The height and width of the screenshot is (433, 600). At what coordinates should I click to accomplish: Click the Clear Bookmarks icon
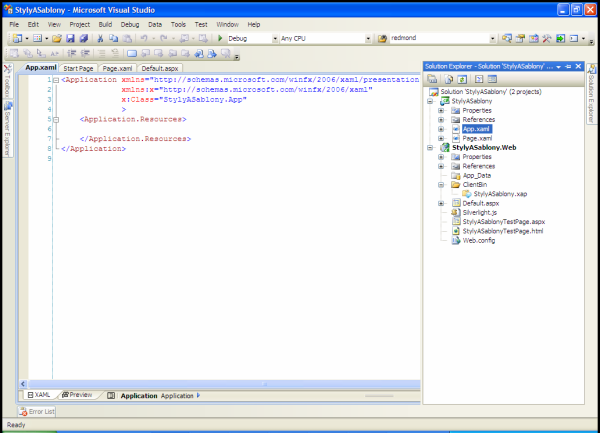click(x=226, y=54)
